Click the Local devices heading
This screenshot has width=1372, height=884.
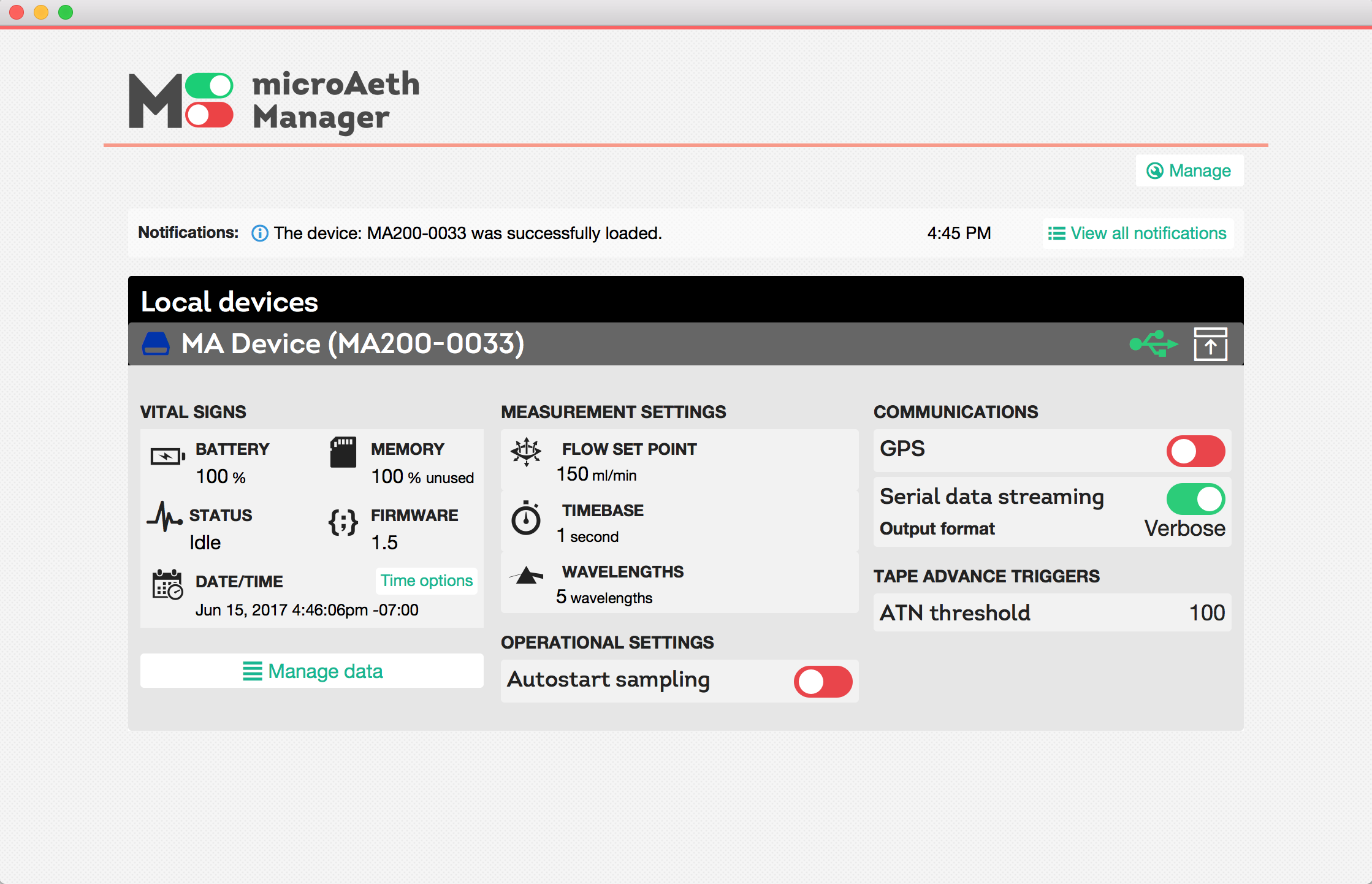[229, 302]
